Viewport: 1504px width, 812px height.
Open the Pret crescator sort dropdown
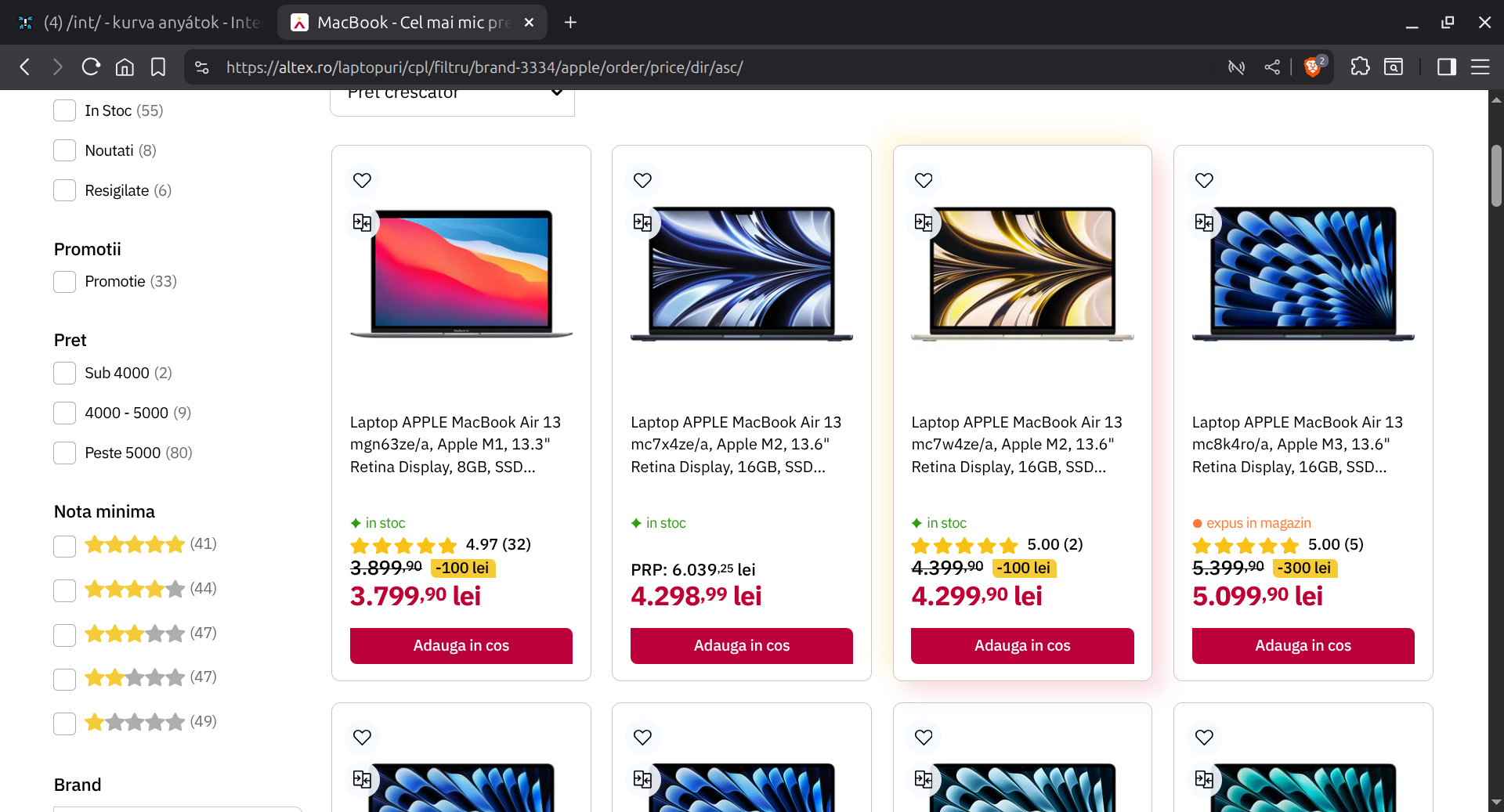click(452, 98)
